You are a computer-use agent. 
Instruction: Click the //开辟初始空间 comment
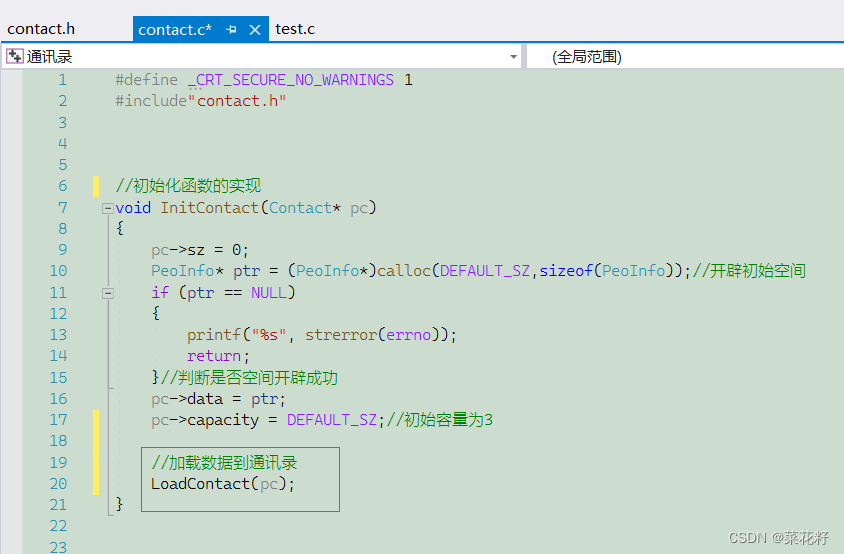coord(749,270)
